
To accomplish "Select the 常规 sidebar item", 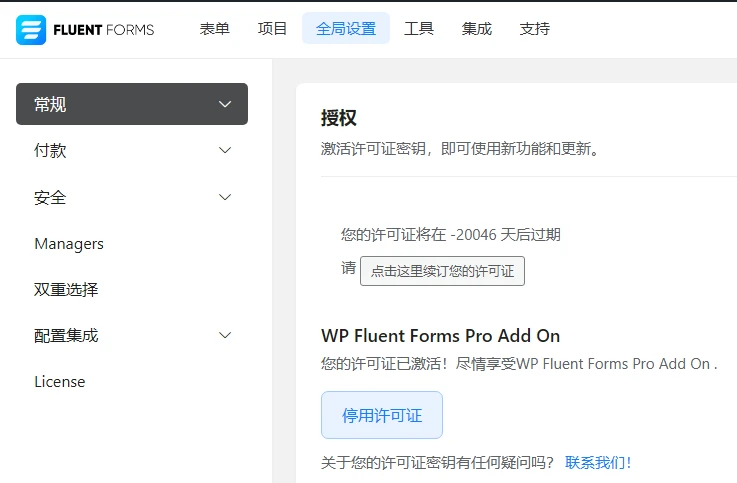I will coord(132,104).
